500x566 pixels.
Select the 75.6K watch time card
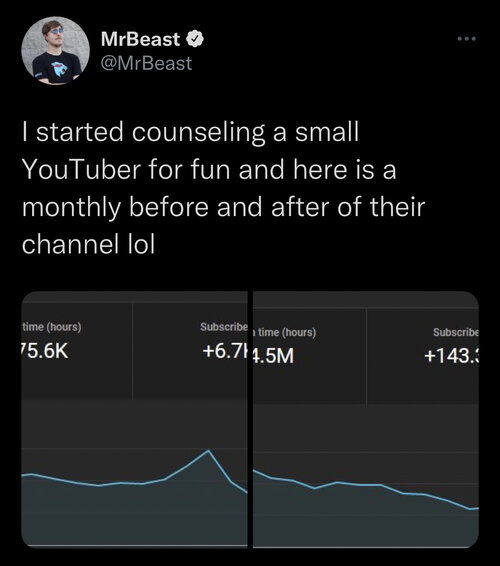77,351
